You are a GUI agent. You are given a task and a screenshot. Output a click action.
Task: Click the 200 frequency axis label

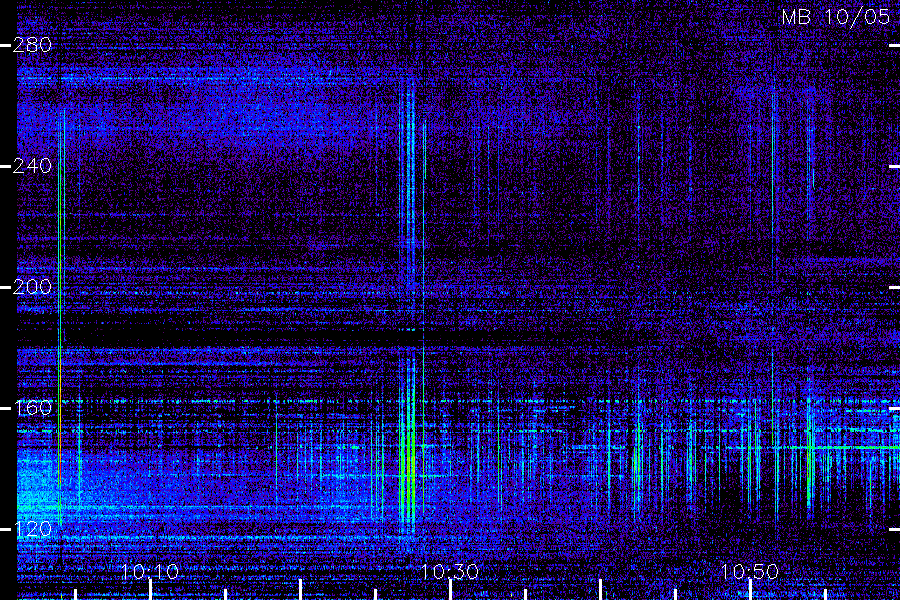33,287
